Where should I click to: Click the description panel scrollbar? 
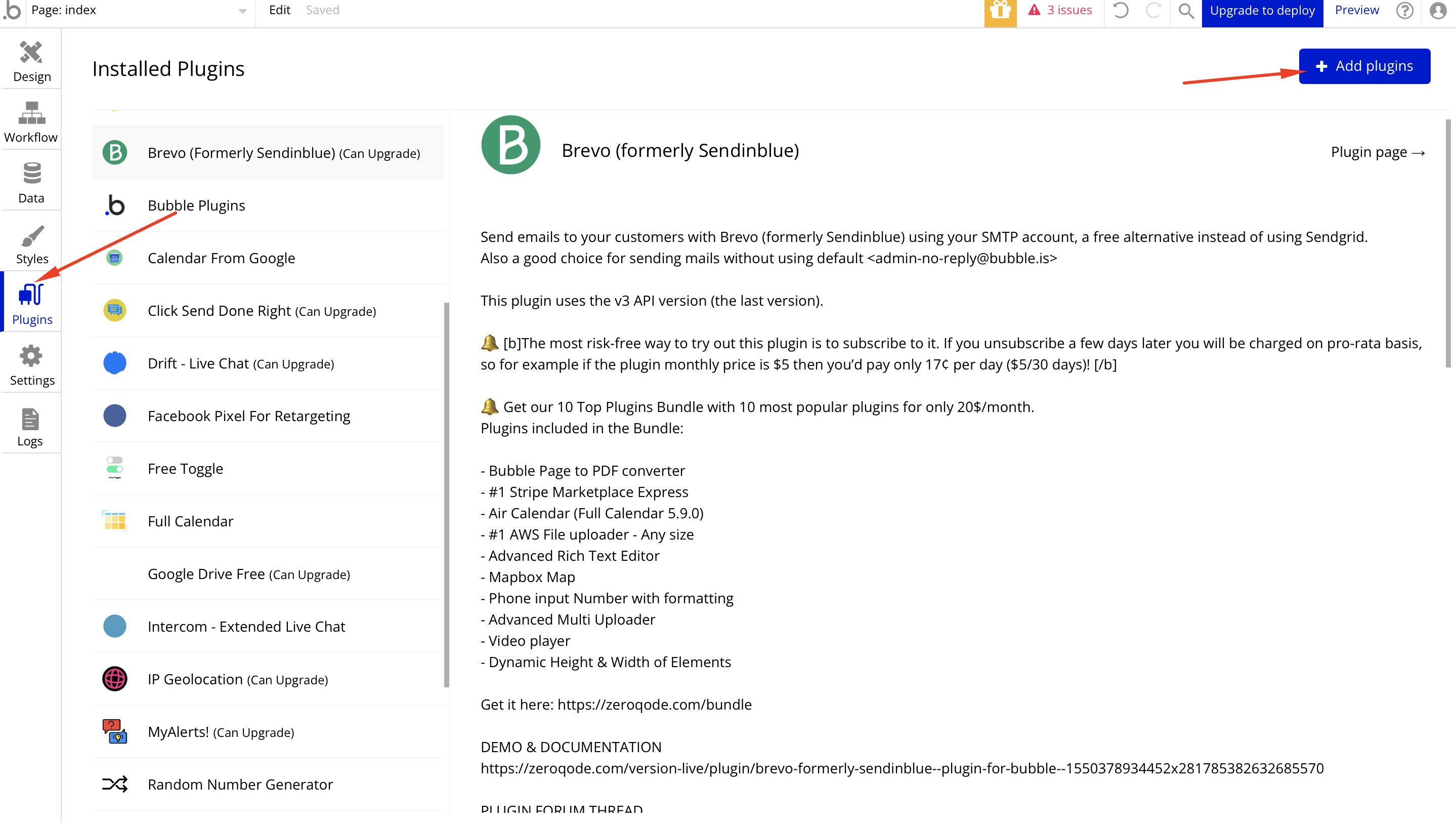[1448, 243]
